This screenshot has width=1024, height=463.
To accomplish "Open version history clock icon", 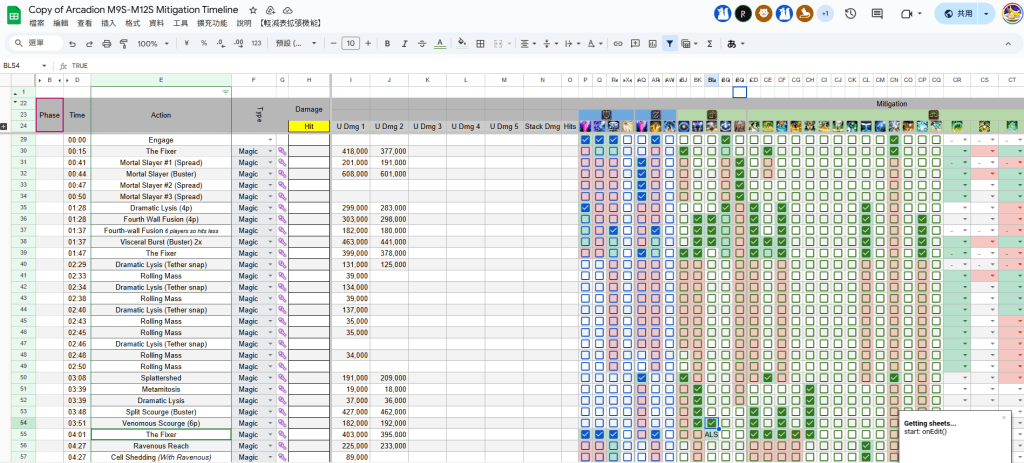I will (x=850, y=14).
